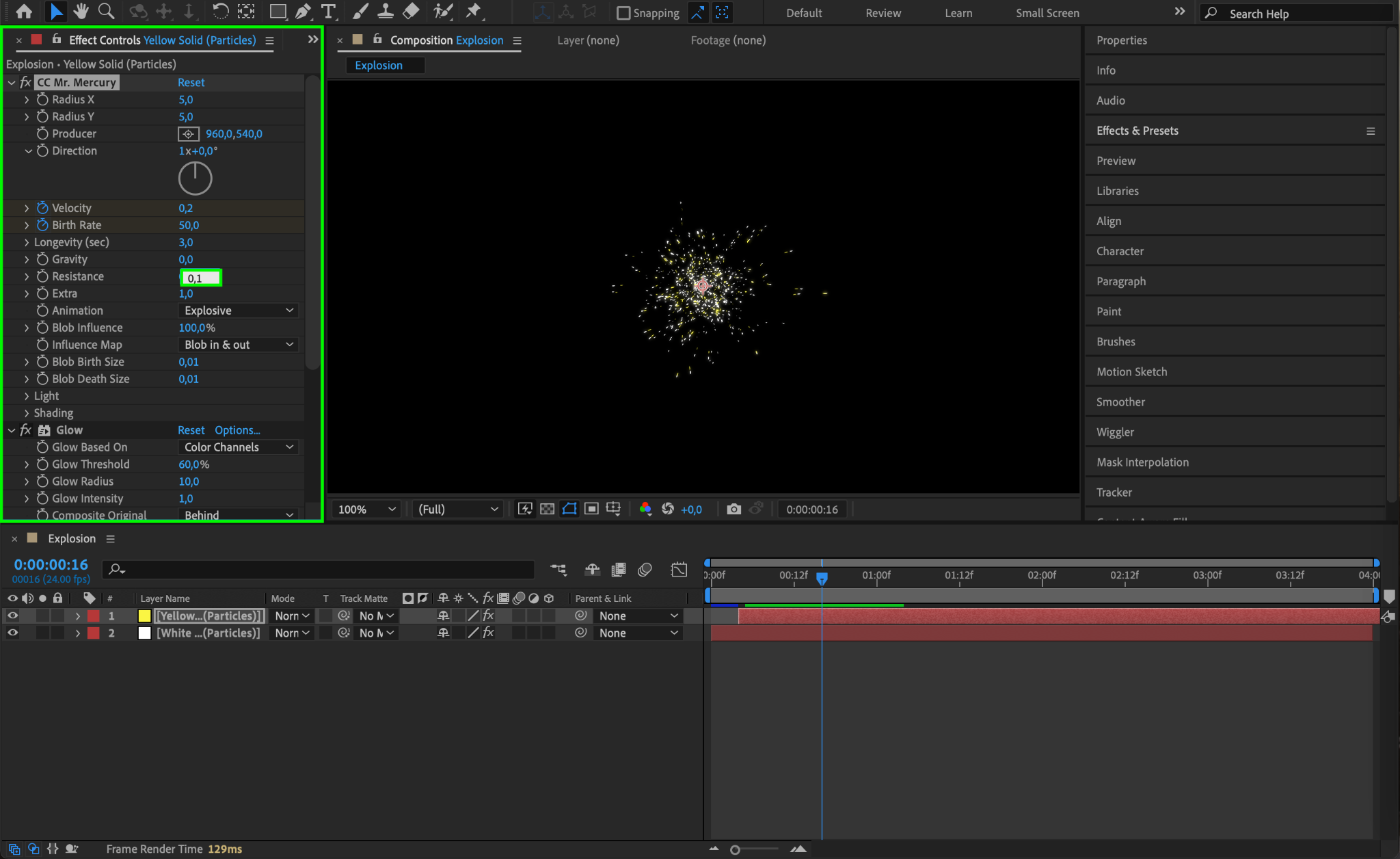Toggle visibility of White (Particles) layer

(x=12, y=633)
